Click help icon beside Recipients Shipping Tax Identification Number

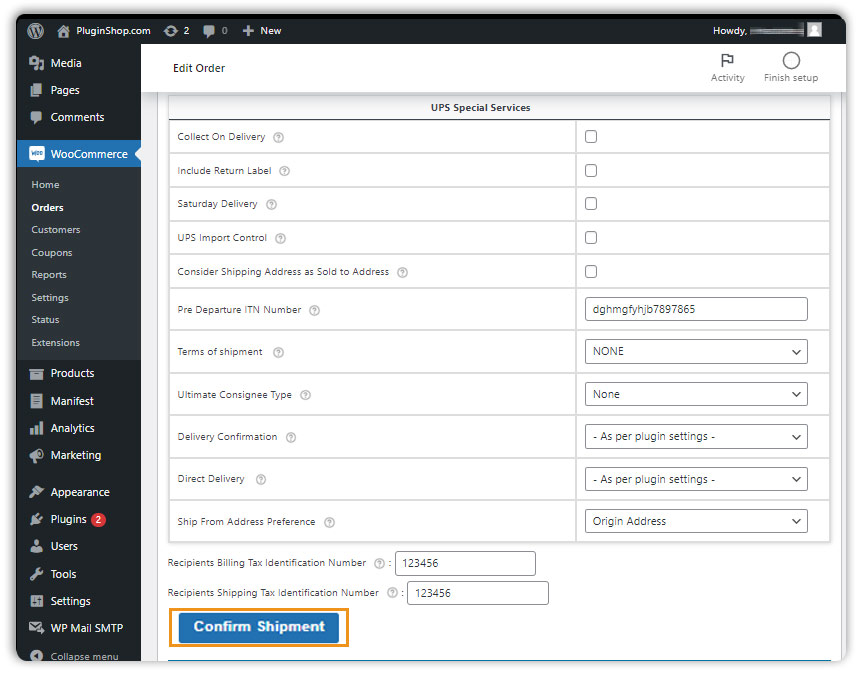[392, 593]
